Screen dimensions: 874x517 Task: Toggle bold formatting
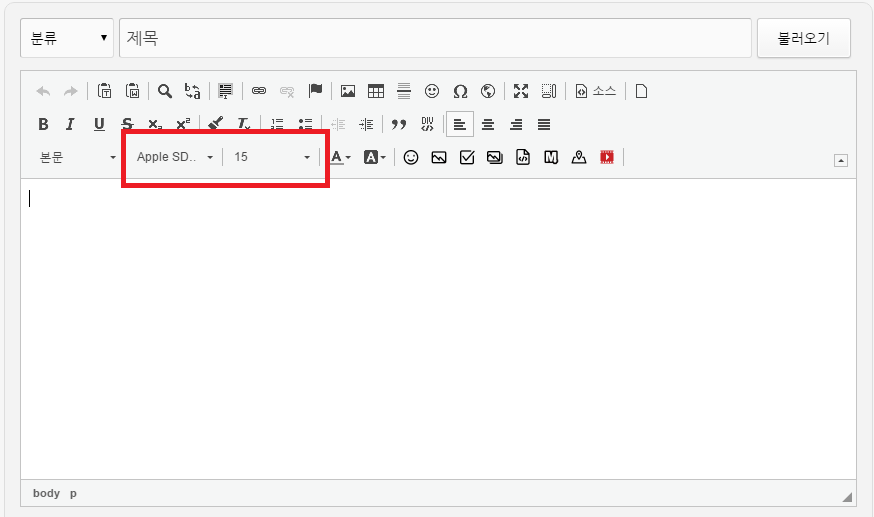pos(43,125)
